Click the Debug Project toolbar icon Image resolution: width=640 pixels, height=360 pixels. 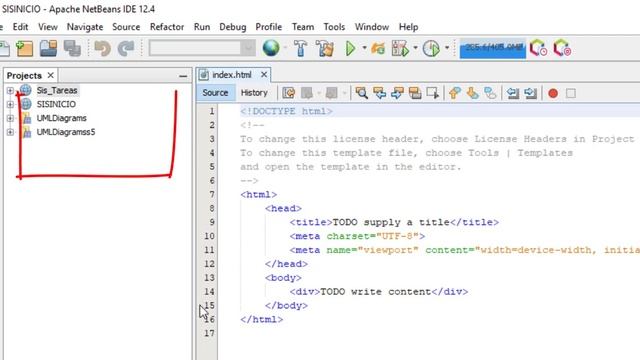378,49
